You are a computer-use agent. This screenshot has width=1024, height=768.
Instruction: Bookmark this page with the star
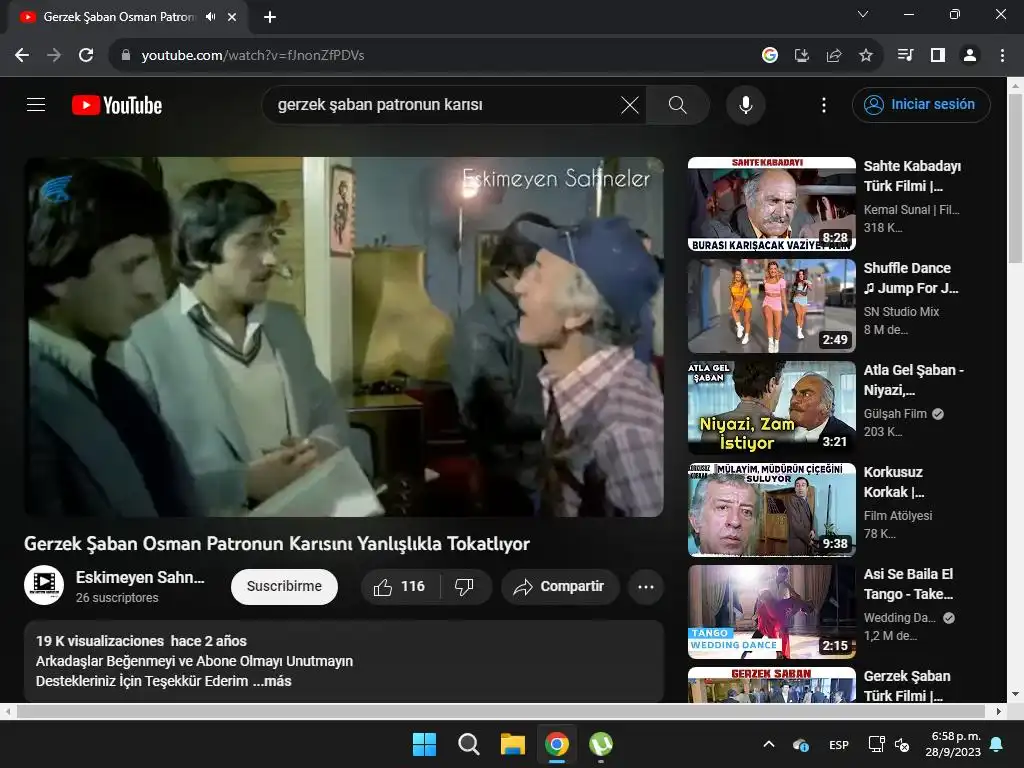pos(865,55)
